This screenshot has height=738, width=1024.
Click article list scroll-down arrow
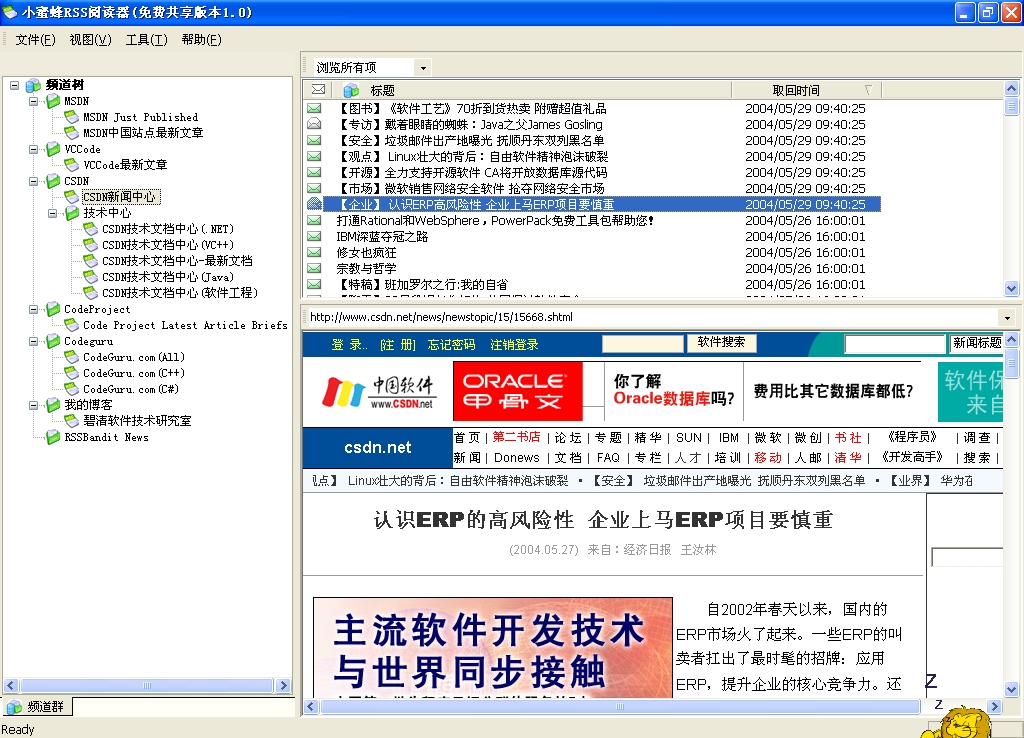1011,288
